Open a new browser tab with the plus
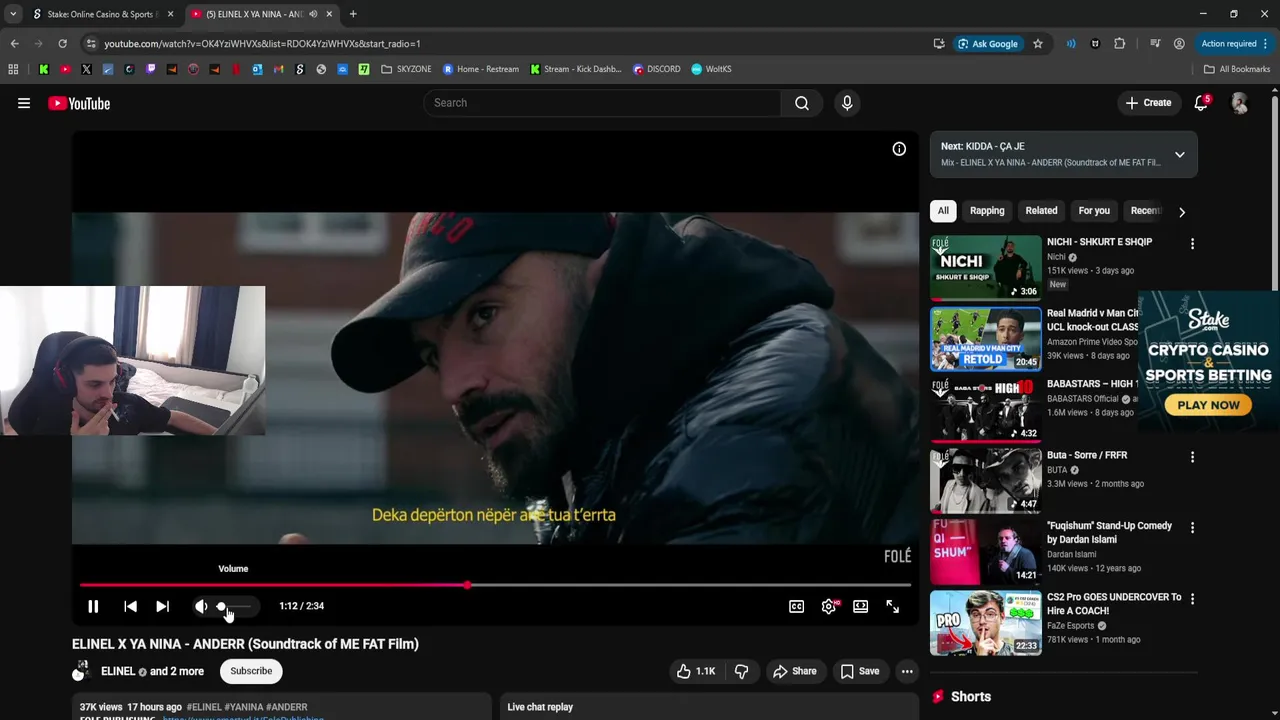The height and width of the screenshot is (720, 1280). pyautogui.click(x=353, y=14)
